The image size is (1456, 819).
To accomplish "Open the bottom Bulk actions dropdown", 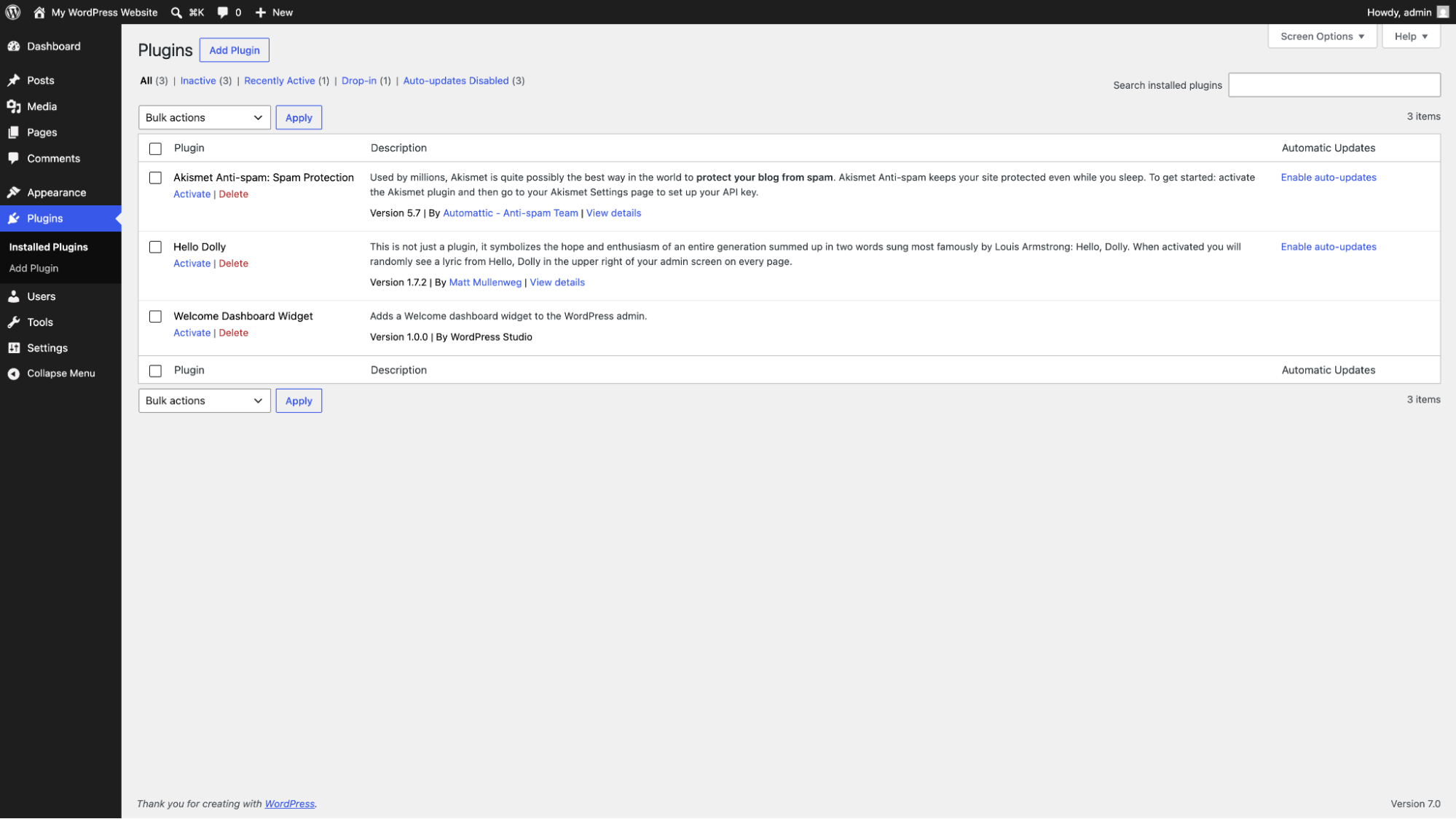I will tap(204, 400).
